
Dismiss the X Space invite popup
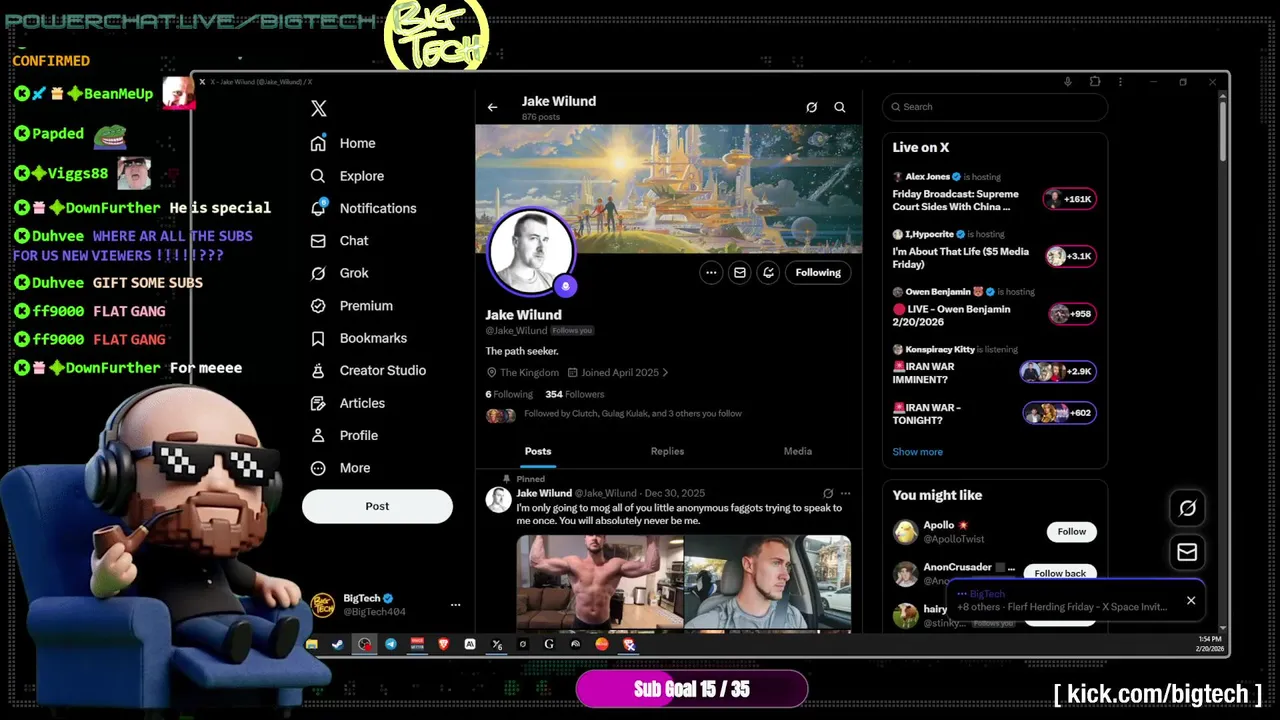tap(1191, 600)
